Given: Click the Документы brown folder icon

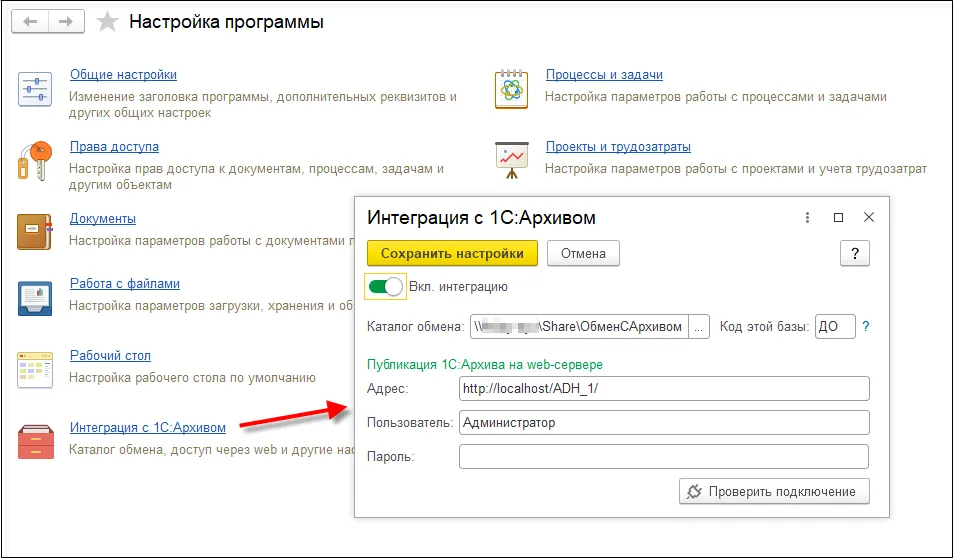Looking at the screenshot, I should [35, 232].
